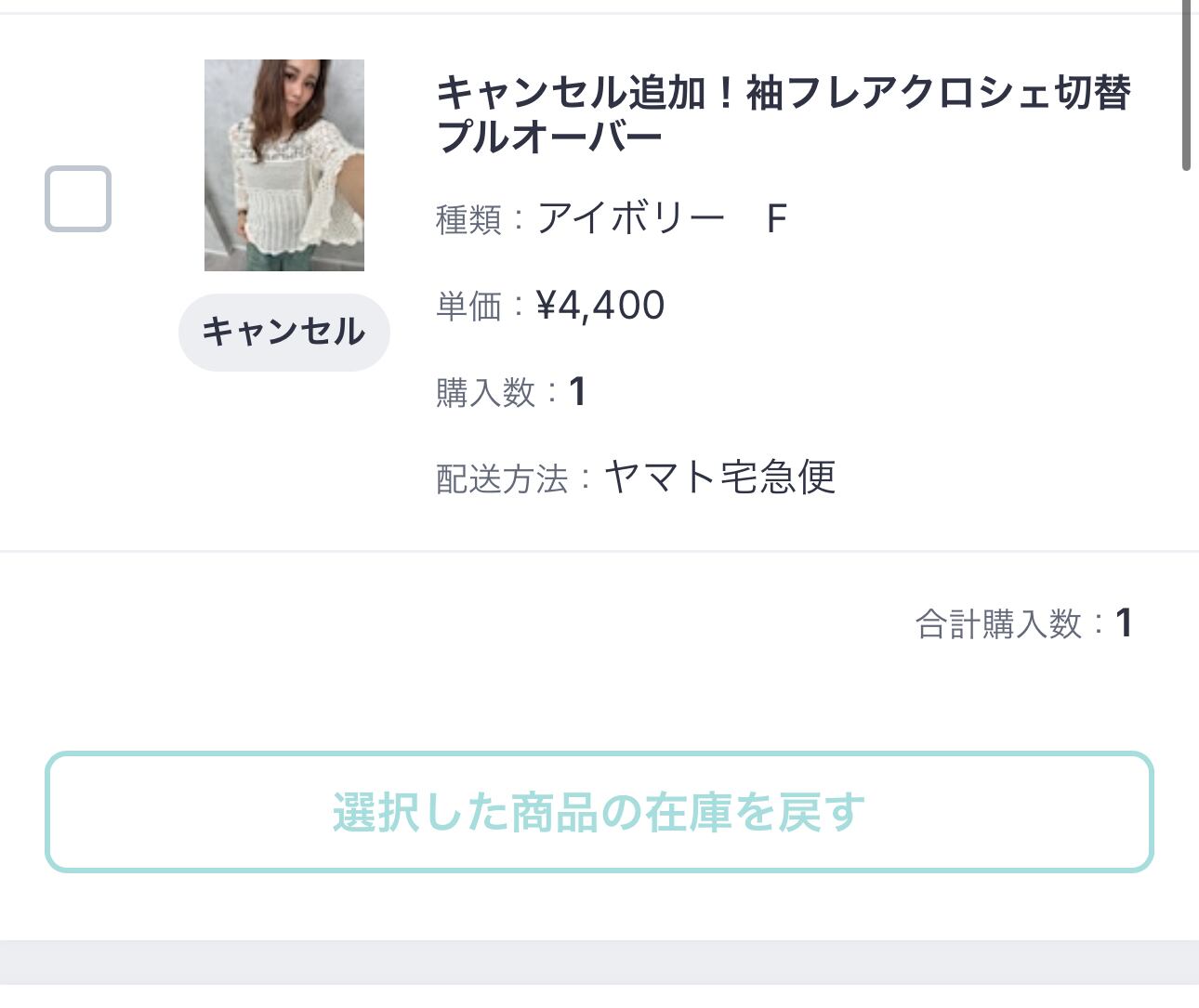Screen dimensions: 1199x1008
Task: Click the プルオーバー line of the title
Action: pyautogui.click(x=549, y=137)
